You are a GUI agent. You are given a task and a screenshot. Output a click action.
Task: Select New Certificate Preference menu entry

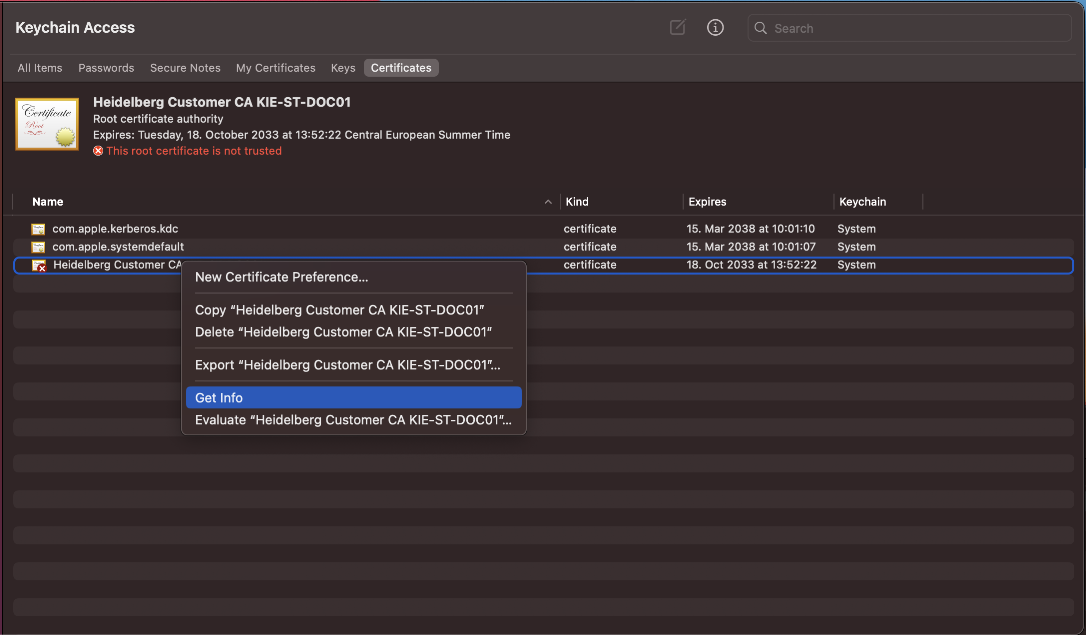click(281, 277)
